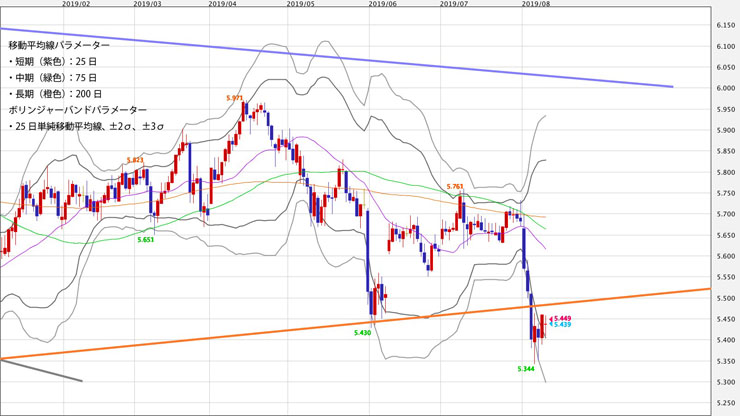Select the 5.850 price axis value

[725, 152]
